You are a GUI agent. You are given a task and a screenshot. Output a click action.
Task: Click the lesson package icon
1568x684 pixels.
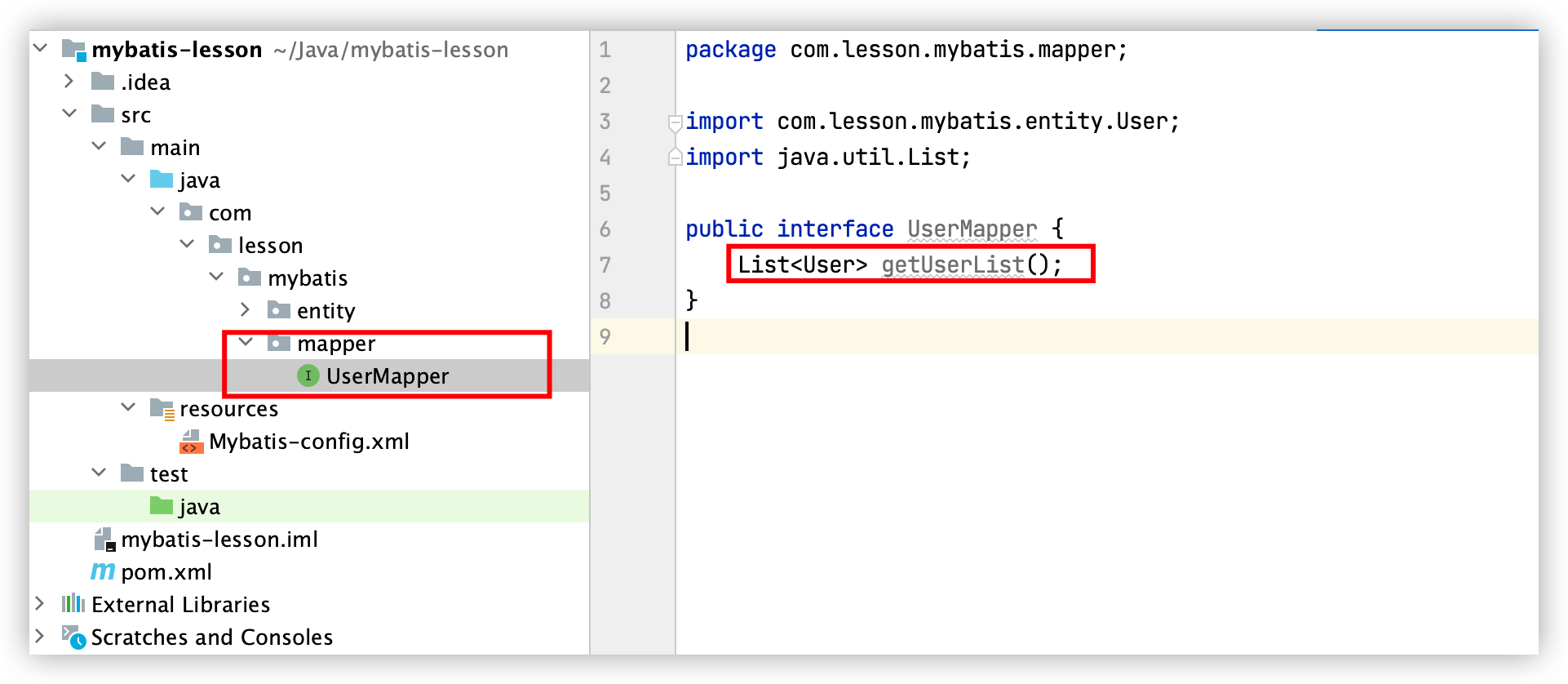click(220, 245)
